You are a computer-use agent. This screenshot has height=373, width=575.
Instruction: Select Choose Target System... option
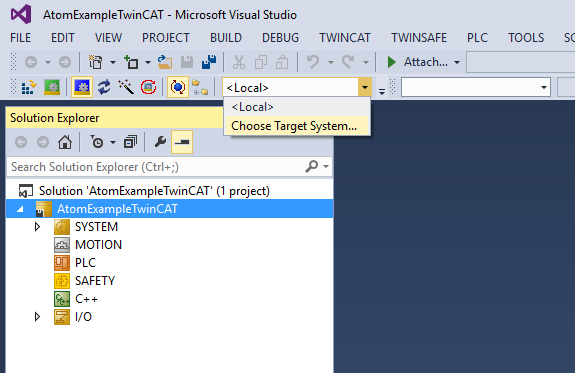coord(297,126)
